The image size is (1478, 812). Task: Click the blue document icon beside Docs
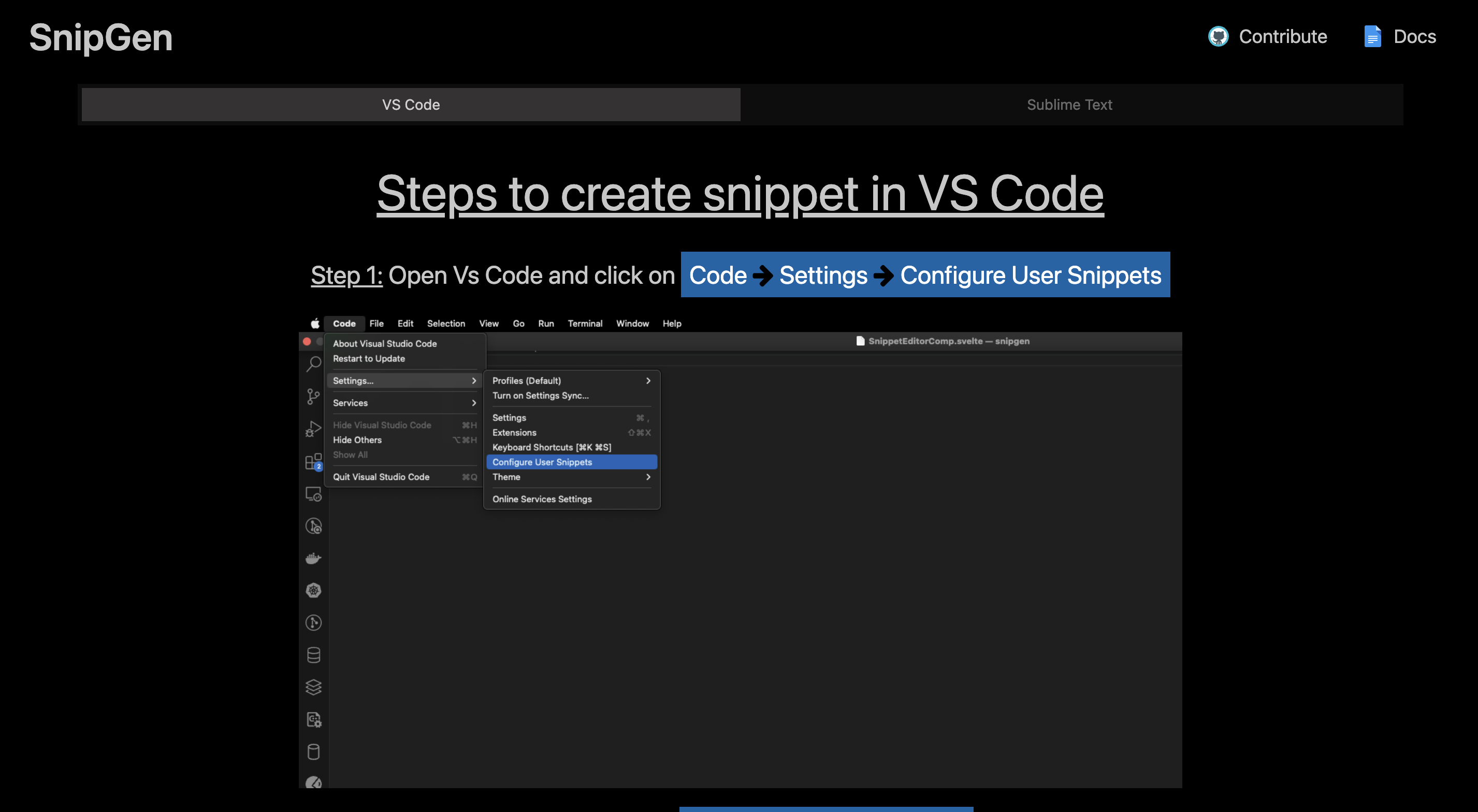[x=1372, y=37]
